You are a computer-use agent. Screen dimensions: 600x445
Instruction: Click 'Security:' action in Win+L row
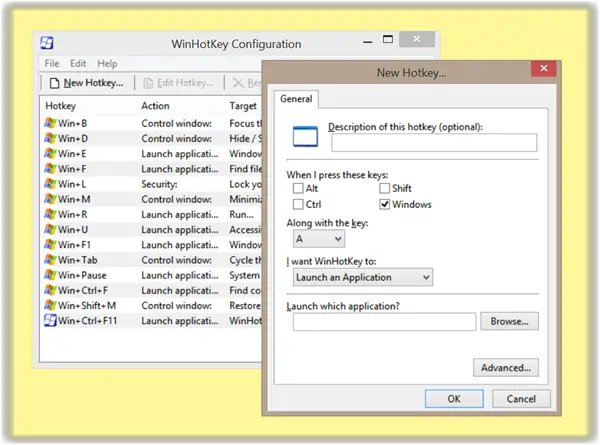pyautogui.click(x=159, y=184)
